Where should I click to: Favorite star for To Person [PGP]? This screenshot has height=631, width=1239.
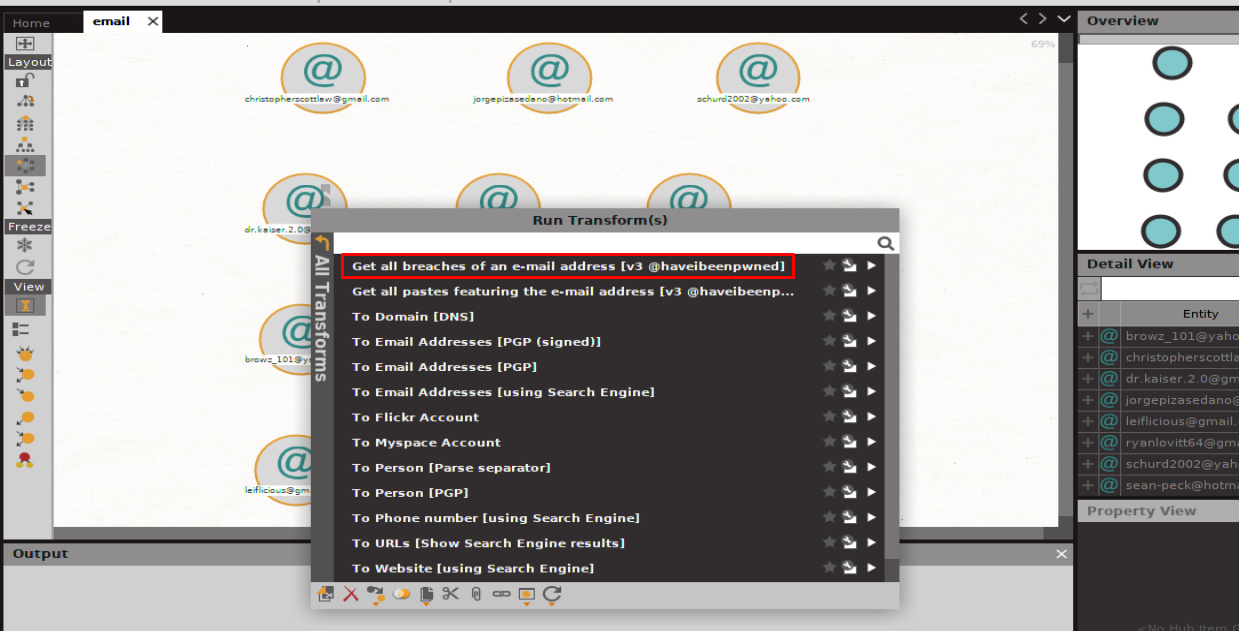pyautogui.click(x=829, y=492)
